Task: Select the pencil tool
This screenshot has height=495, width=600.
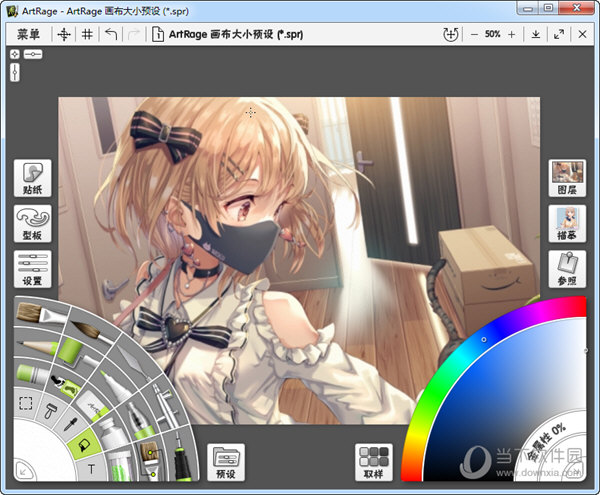Action: pos(36,347)
